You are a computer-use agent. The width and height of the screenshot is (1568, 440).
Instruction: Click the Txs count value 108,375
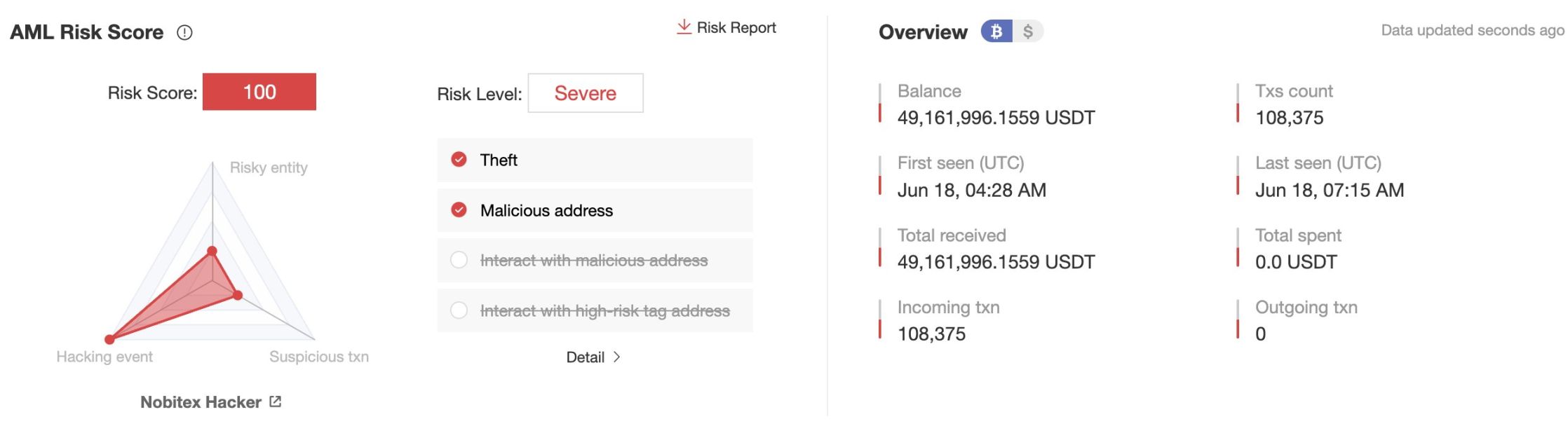tap(1289, 118)
